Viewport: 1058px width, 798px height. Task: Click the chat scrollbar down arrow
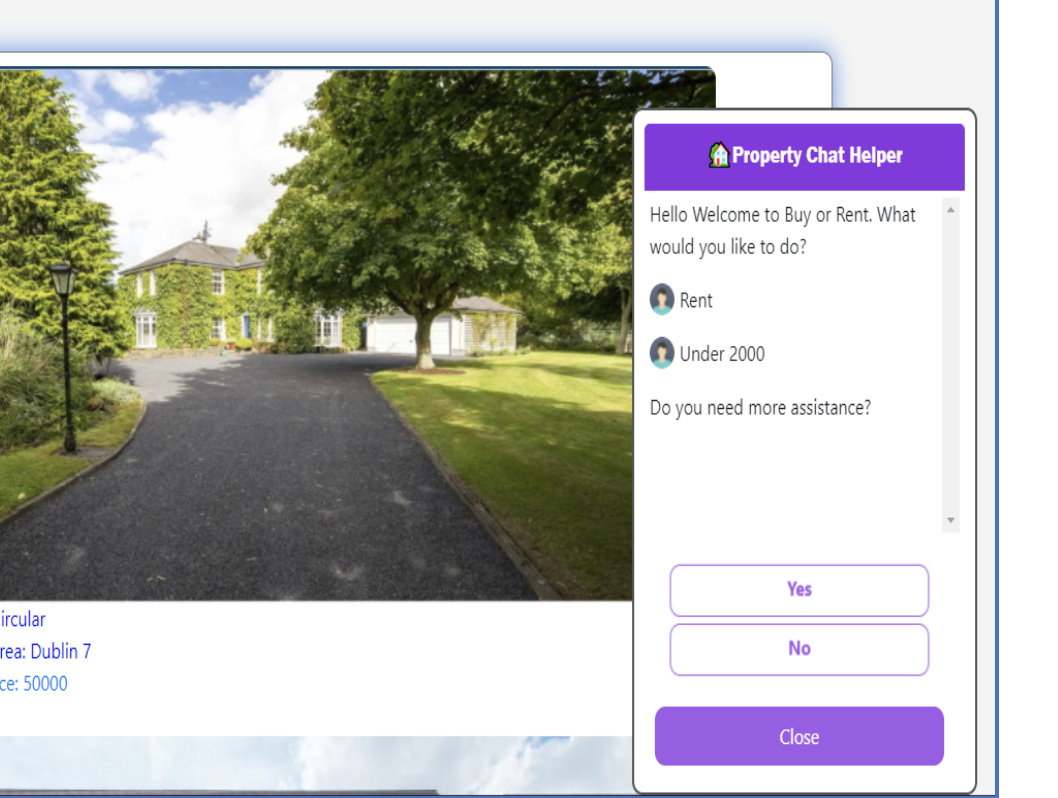951,520
